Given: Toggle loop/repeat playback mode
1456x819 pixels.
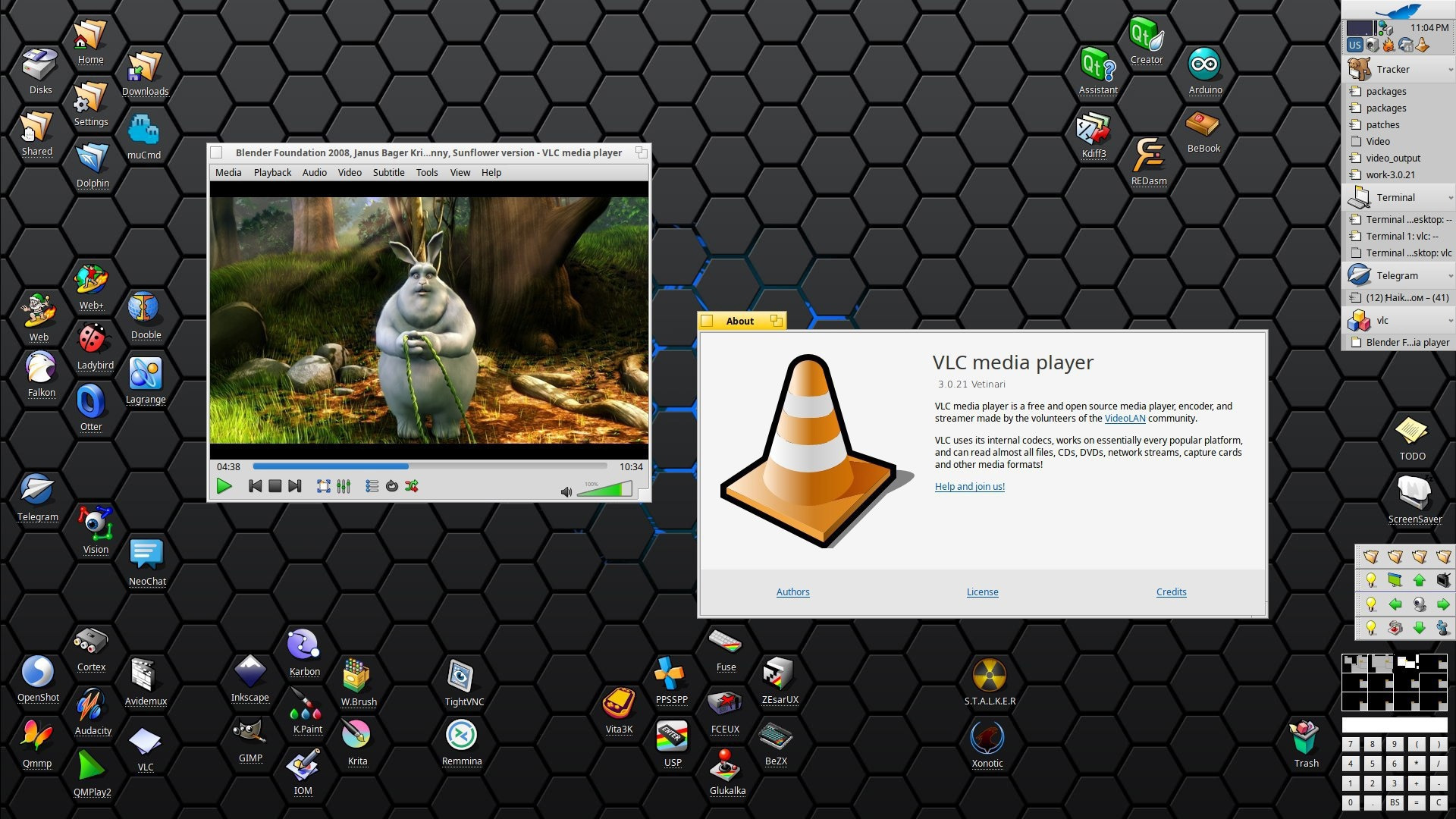Looking at the screenshot, I should click(391, 486).
